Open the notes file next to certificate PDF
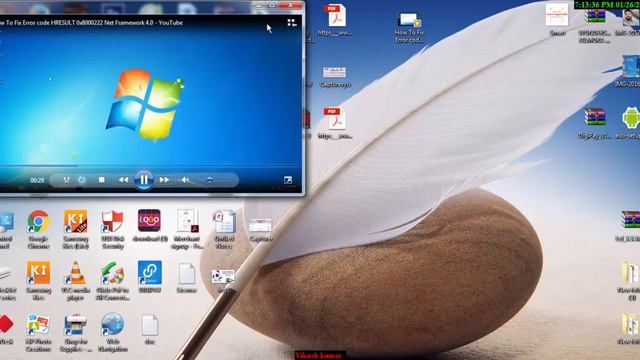The width and height of the screenshot is (640, 360). pyautogui.click(x=224, y=229)
